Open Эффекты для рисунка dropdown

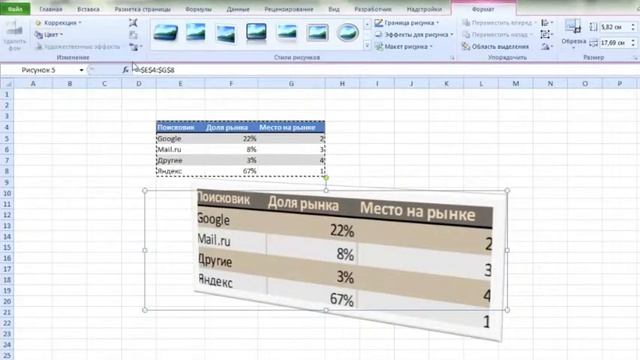pos(414,35)
